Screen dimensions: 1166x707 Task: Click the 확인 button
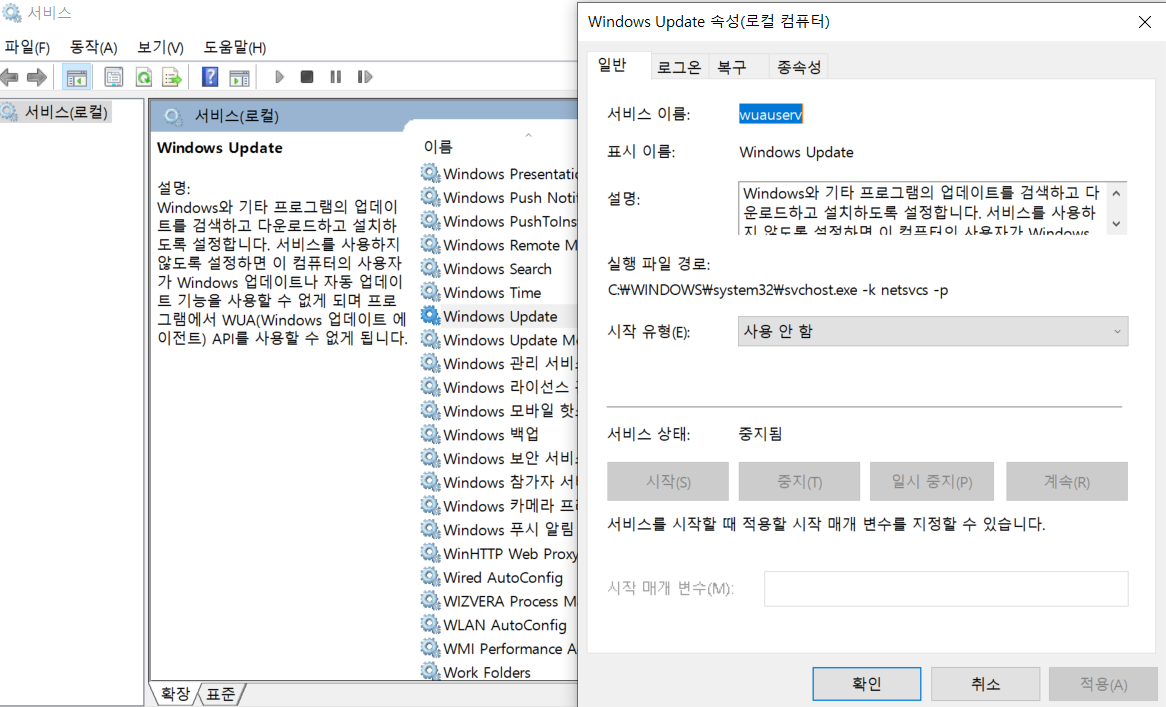pyautogui.click(x=866, y=683)
